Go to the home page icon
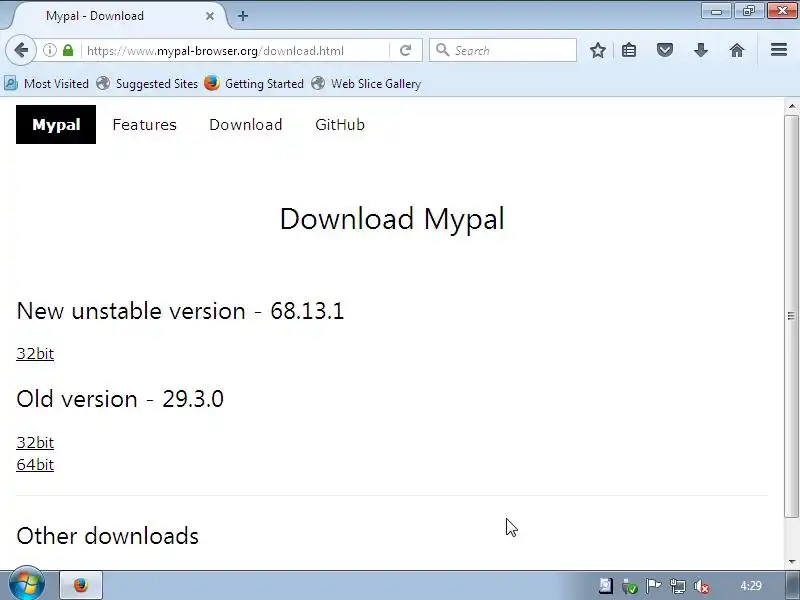 click(737, 51)
